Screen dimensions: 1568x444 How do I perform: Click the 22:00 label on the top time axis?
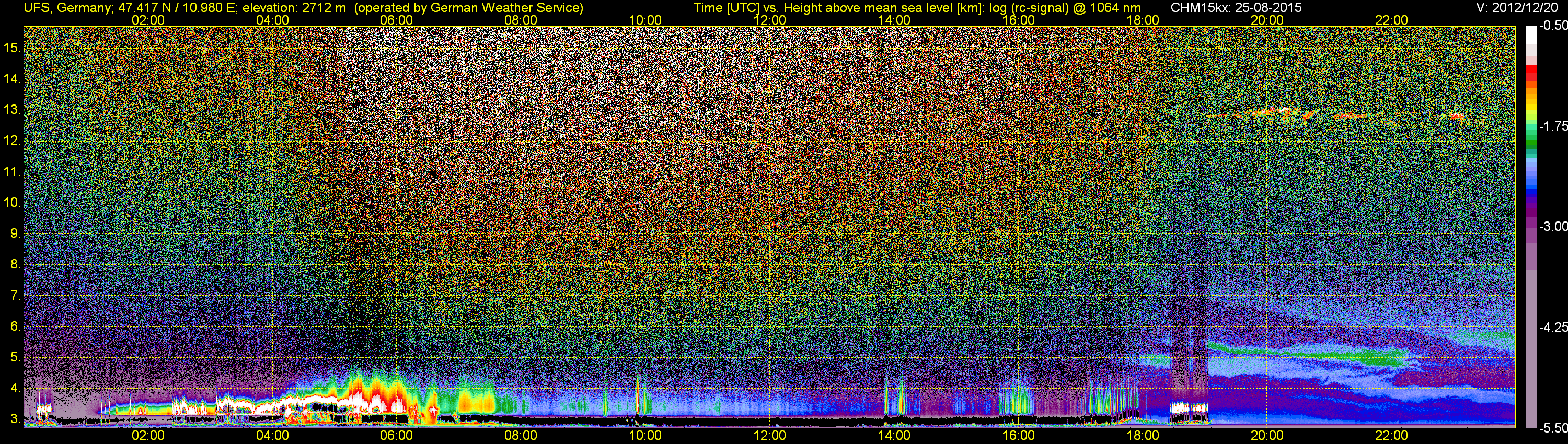coord(1391,20)
